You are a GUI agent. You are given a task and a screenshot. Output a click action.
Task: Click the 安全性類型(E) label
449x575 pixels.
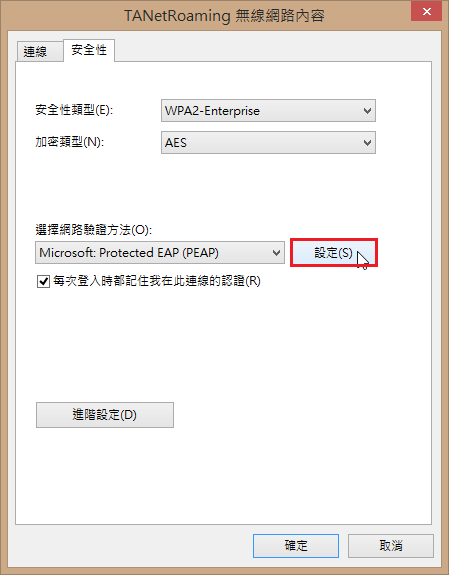pos(74,110)
